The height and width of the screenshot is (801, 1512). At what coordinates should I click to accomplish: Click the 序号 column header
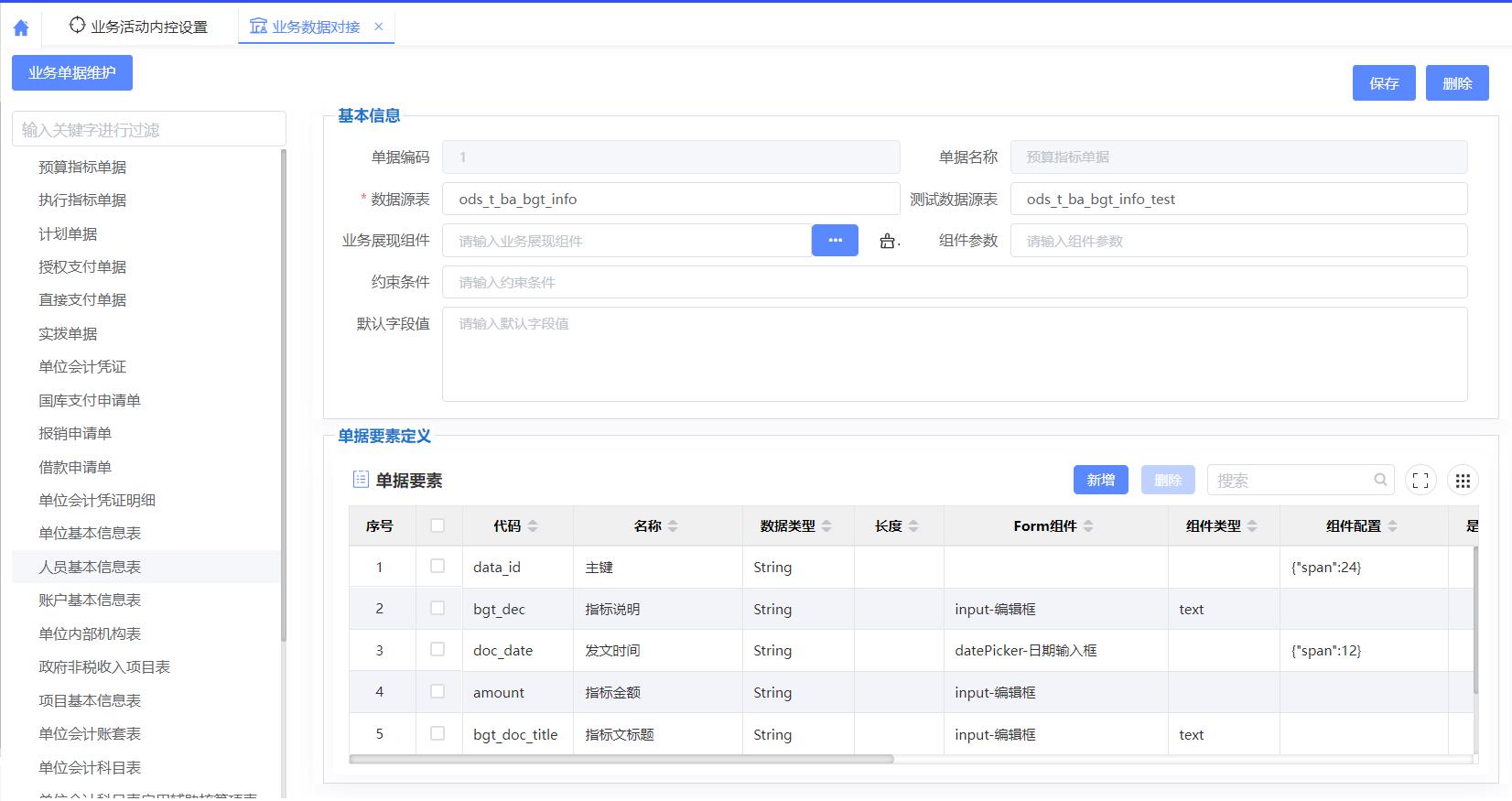(382, 526)
